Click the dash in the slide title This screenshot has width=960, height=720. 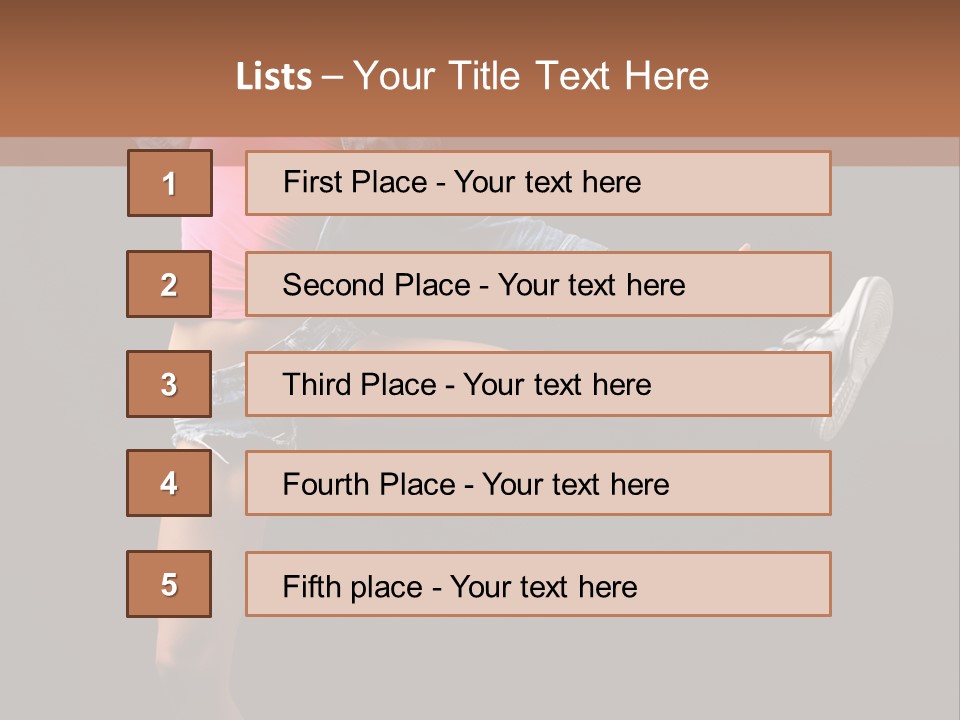click(333, 77)
